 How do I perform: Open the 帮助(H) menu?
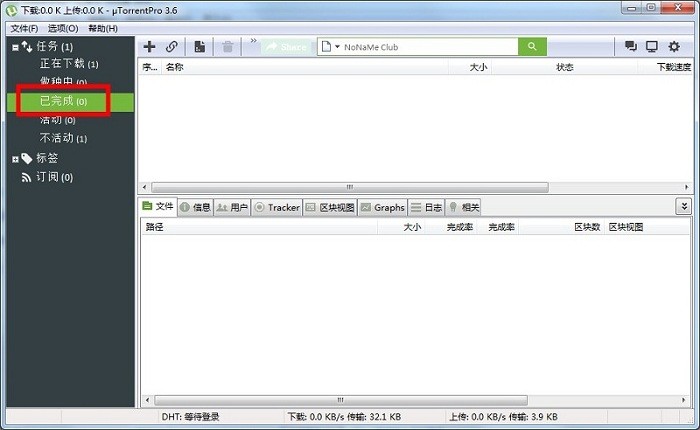click(103, 29)
